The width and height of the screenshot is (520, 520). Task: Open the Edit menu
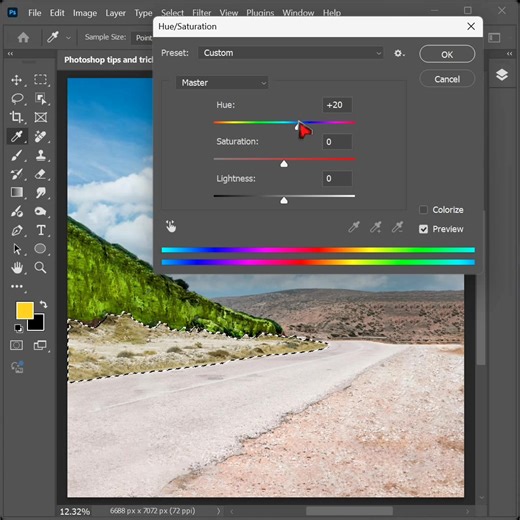tap(57, 13)
